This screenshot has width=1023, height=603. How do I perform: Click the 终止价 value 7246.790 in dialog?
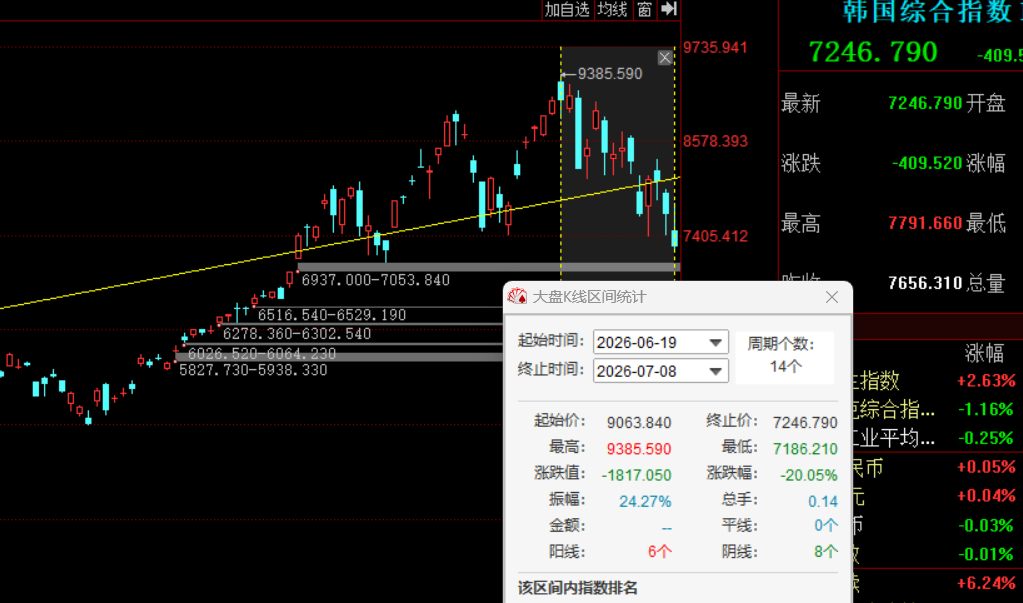point(805,423)
